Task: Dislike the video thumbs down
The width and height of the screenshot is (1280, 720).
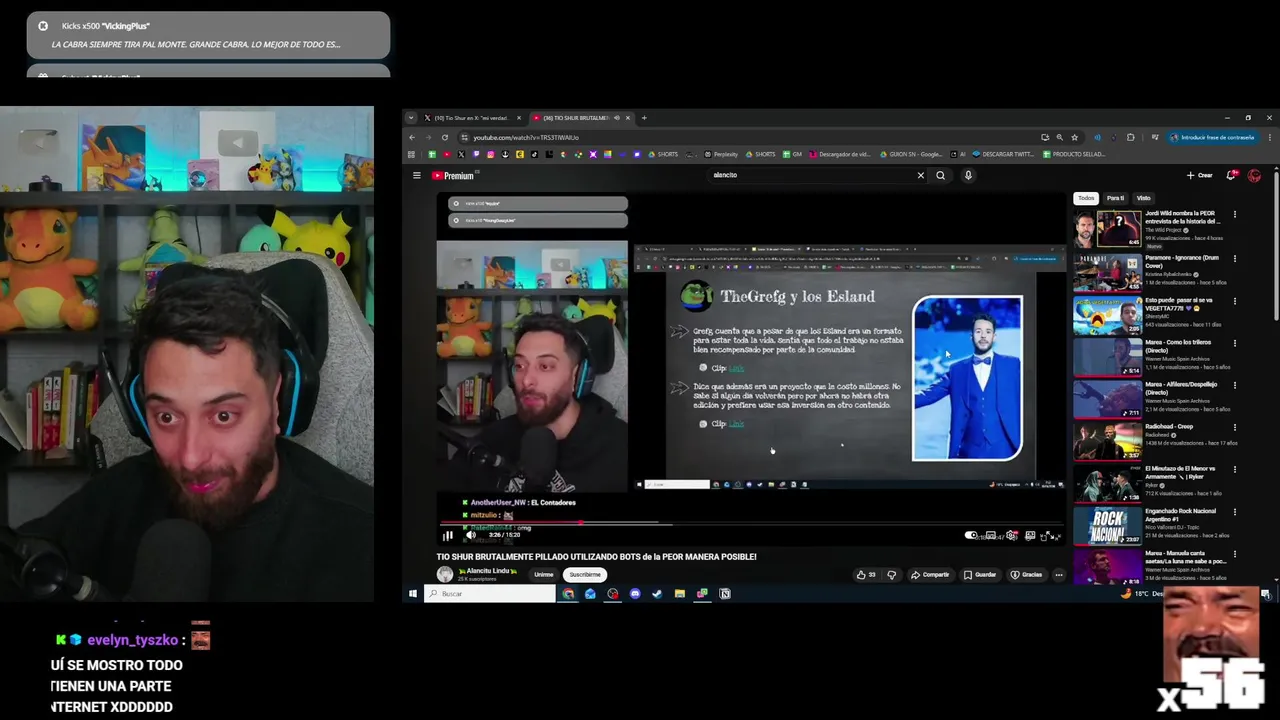Action: (x=892, y=575)
